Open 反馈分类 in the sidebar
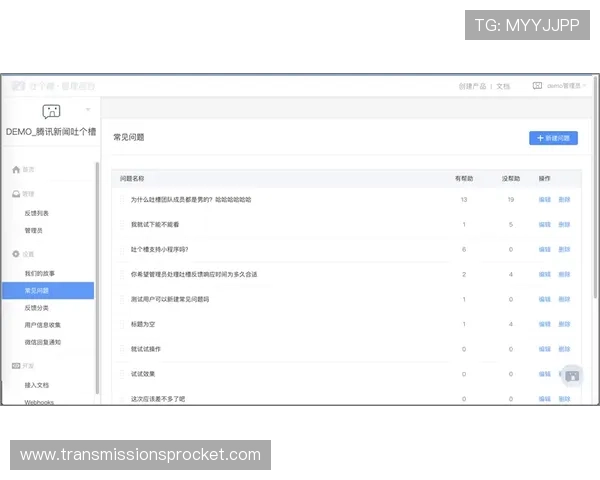This screenshot has width=600, height=480. [37, 308]
